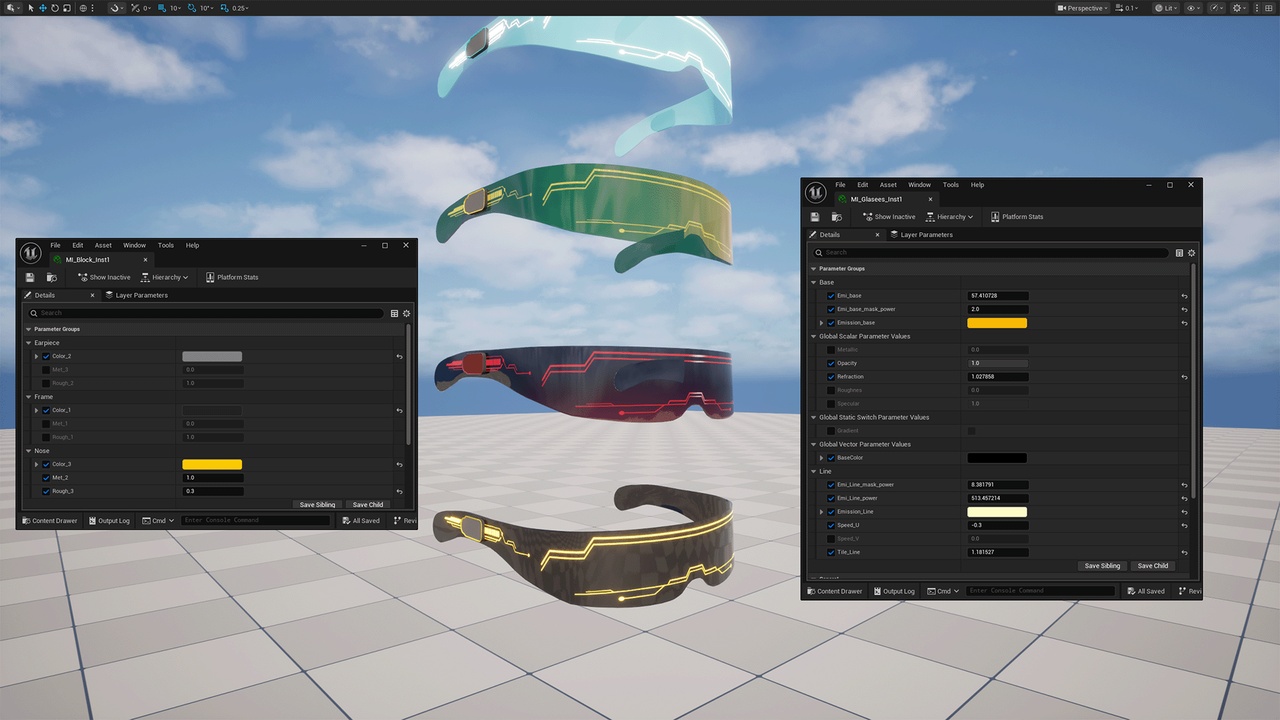1280x720 pixels.
Task: Toggle Color_1 parameter checkbox
Action: point(46,410)
